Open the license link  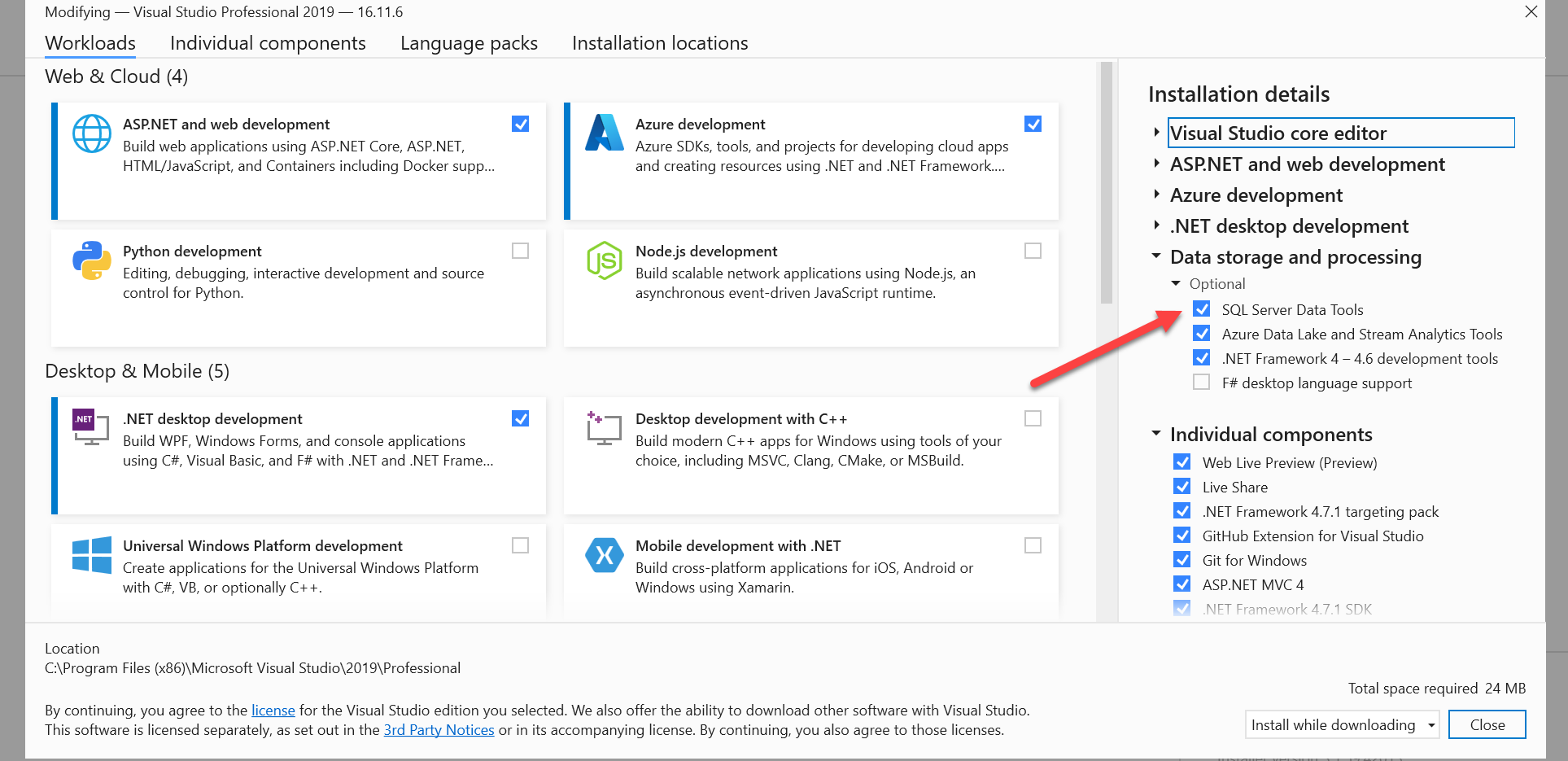point(273,711)
